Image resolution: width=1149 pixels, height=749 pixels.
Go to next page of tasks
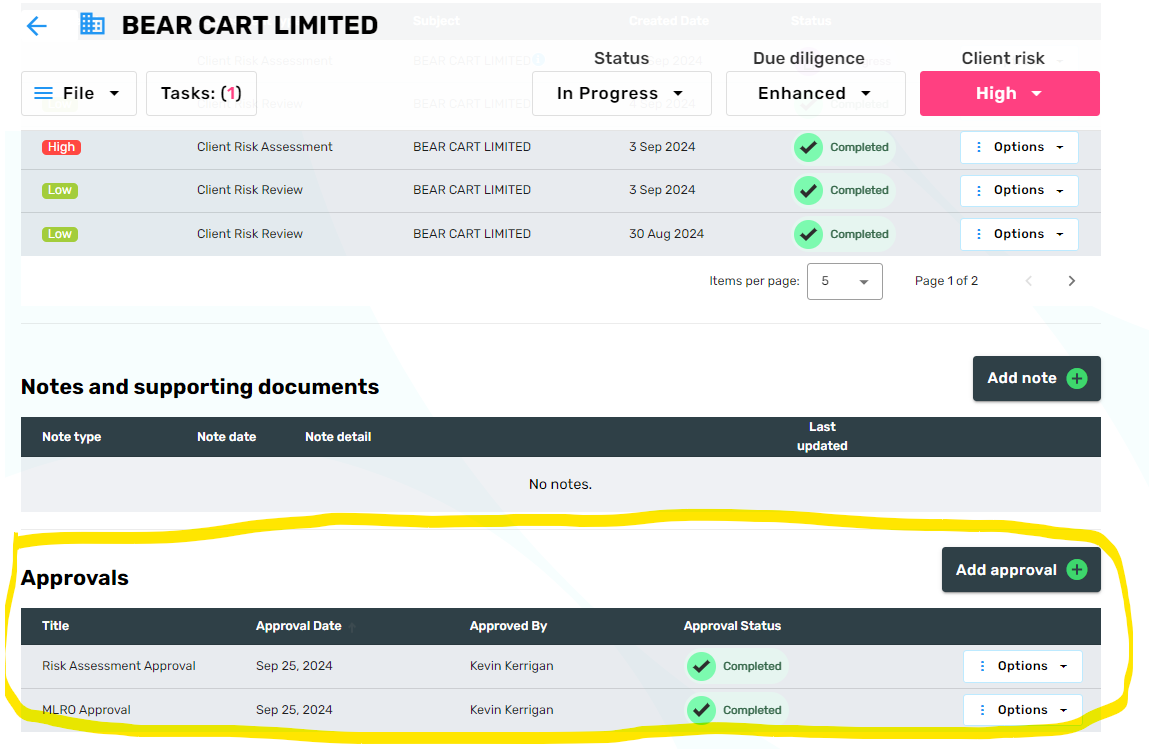1071,281
